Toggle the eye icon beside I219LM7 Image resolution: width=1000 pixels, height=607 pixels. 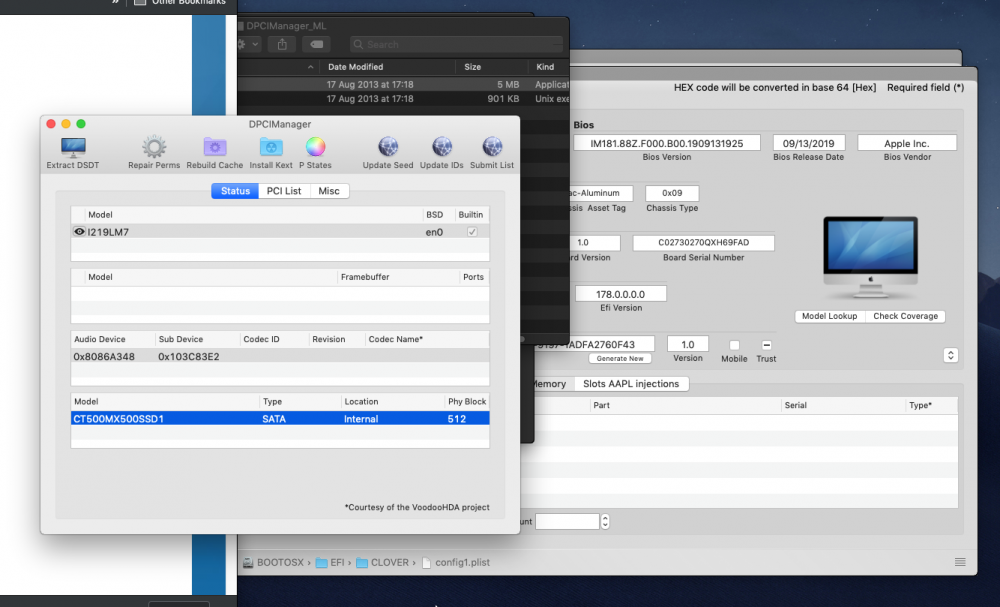point(79,231)
